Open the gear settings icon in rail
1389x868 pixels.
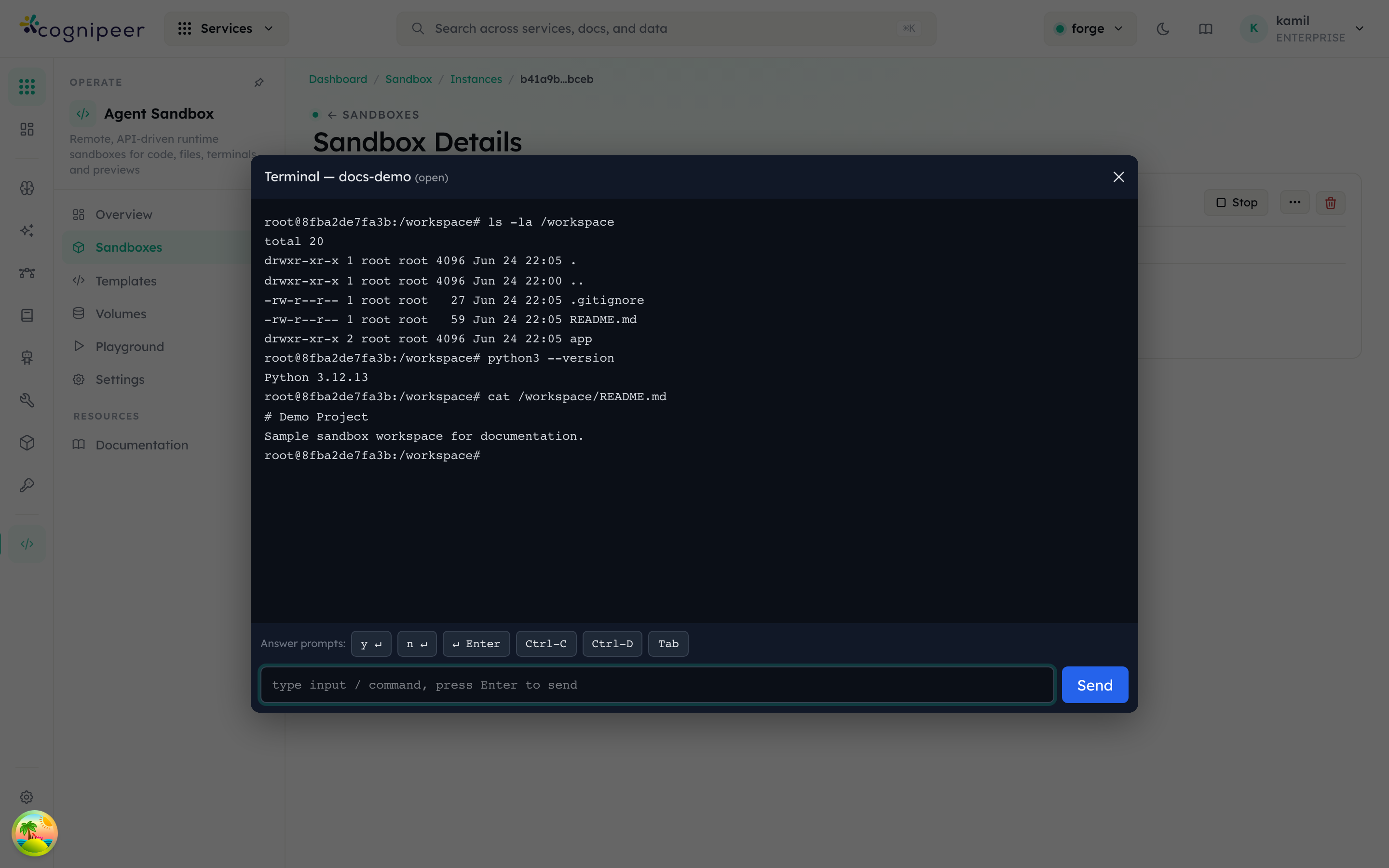tap(27, 797)
